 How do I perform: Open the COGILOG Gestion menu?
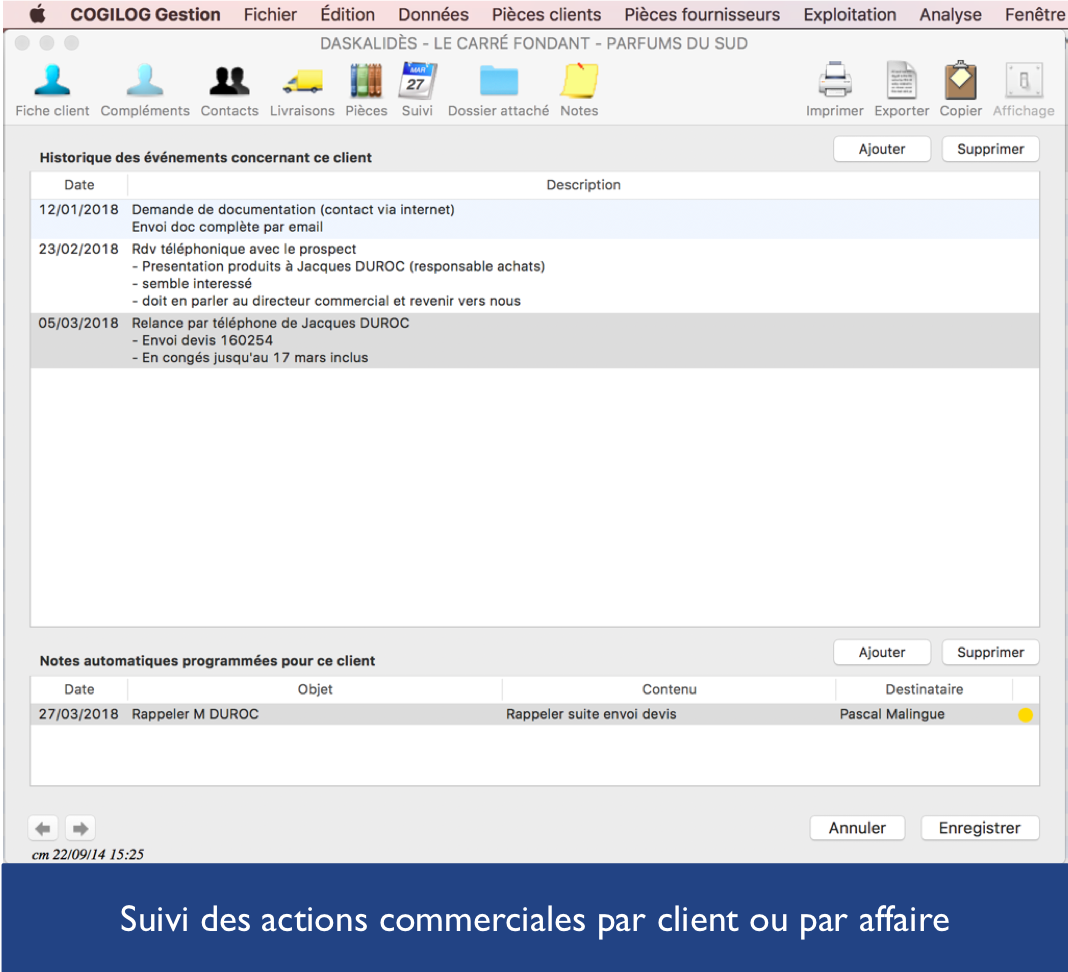(x=145, y=14)
